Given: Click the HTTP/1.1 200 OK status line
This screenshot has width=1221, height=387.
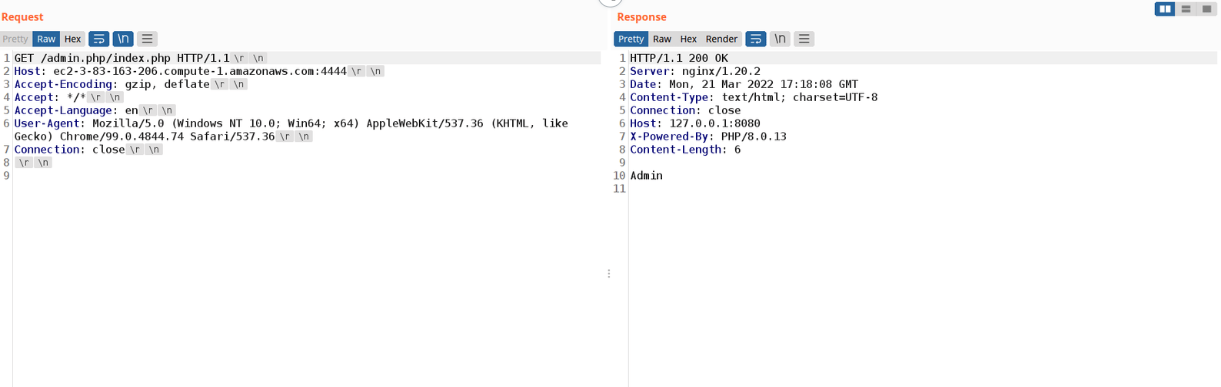Looking at the screenshot, I should (x=679, y=59).
